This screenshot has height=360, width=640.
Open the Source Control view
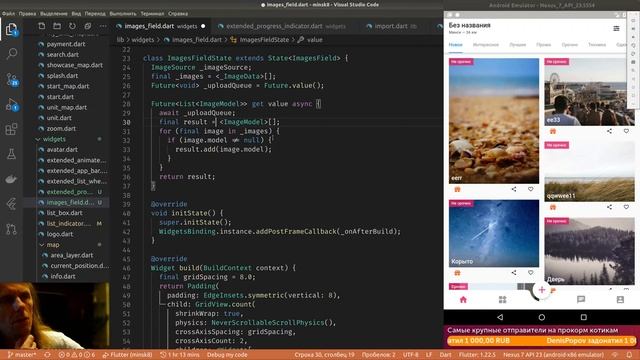pyautogui.click(x=11, y=79)
